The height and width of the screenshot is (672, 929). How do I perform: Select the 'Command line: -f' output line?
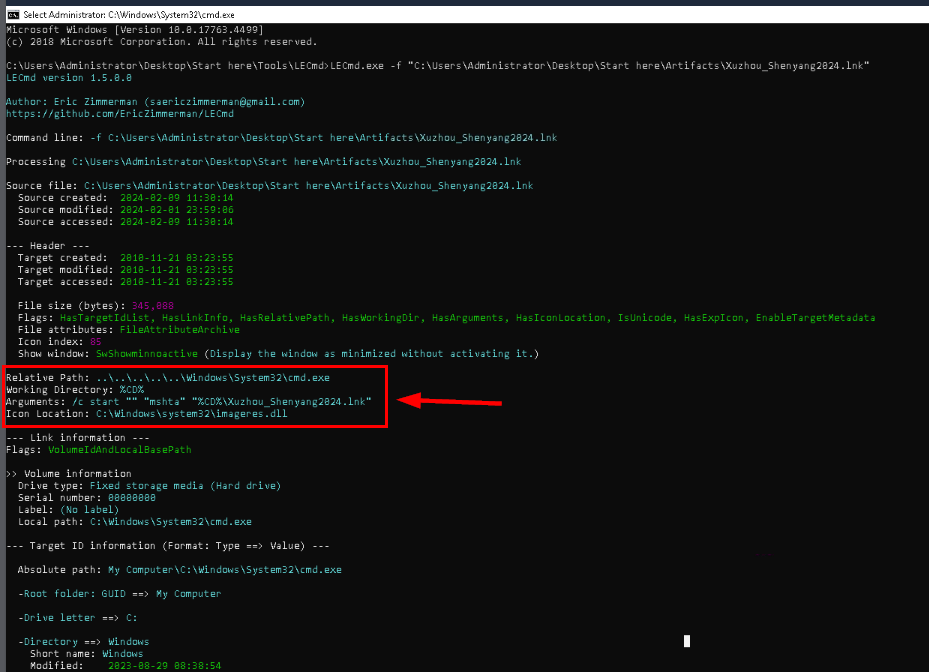tap(281, 137)
